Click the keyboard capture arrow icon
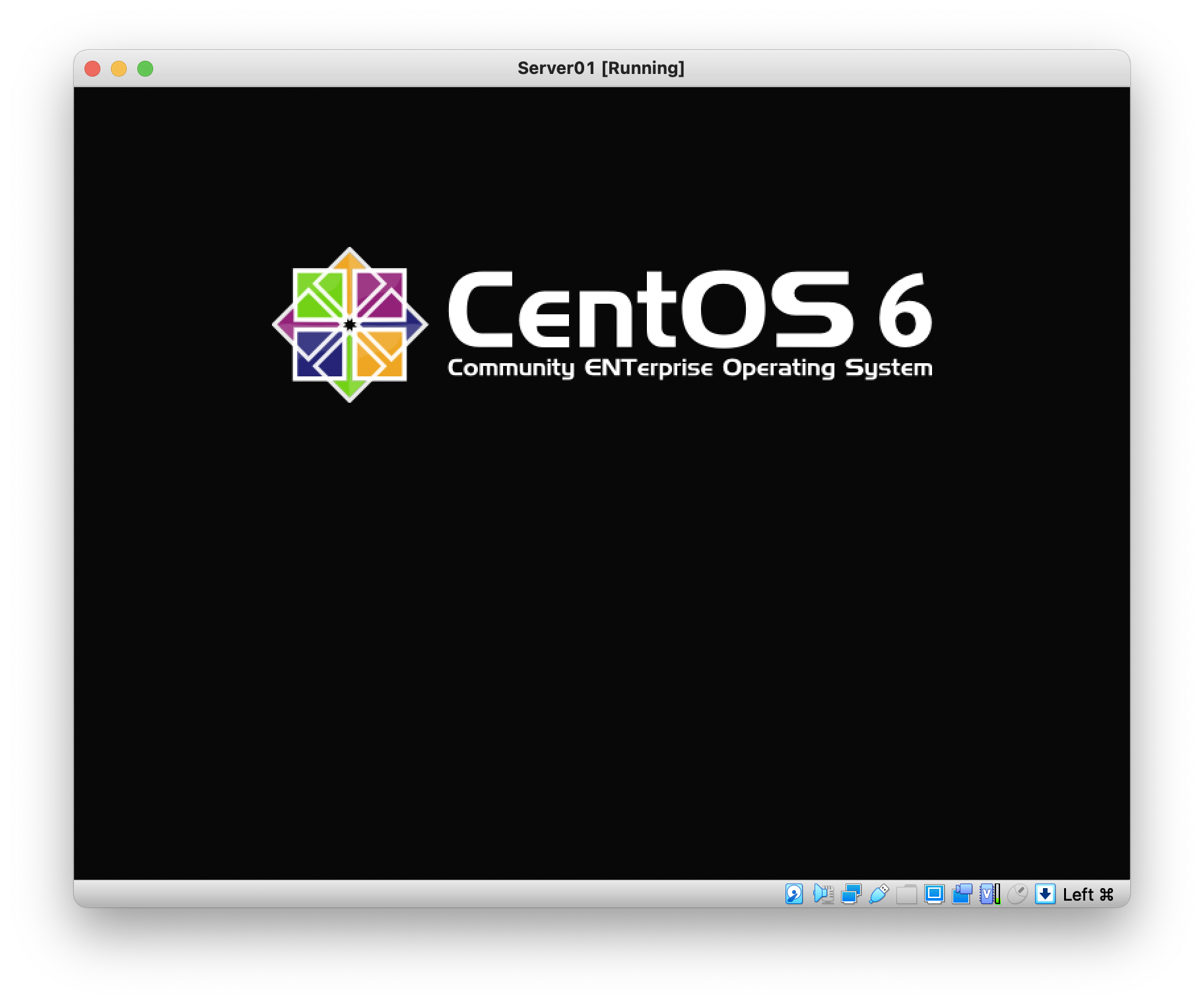 pos(1045,894)
